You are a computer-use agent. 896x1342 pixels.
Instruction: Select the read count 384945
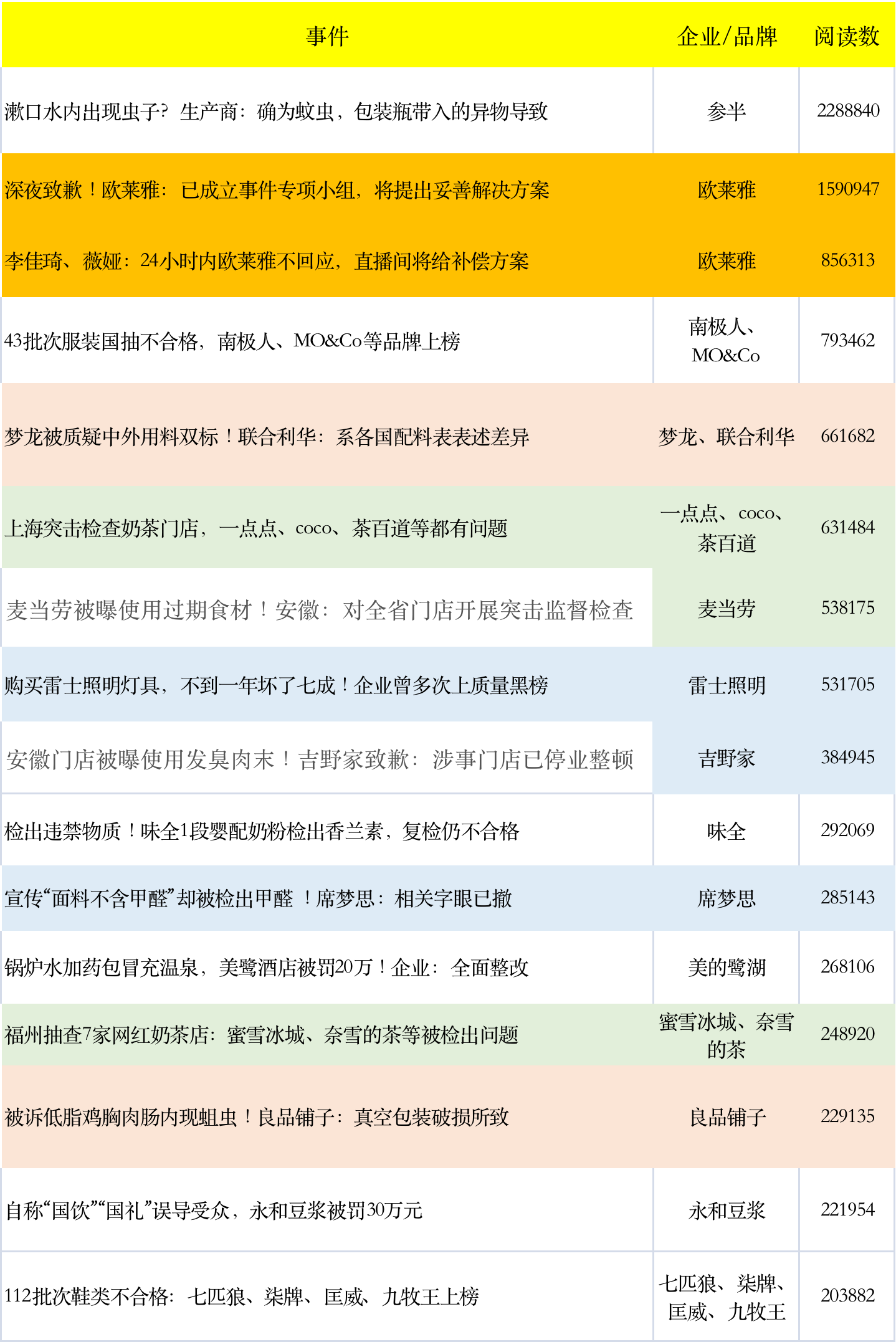848,758
